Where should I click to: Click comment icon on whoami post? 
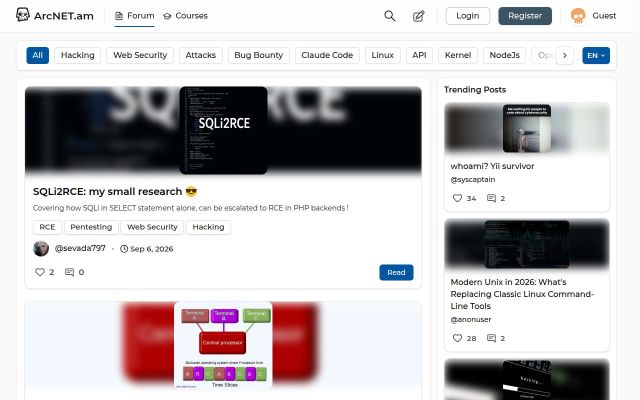pos(491,198)
